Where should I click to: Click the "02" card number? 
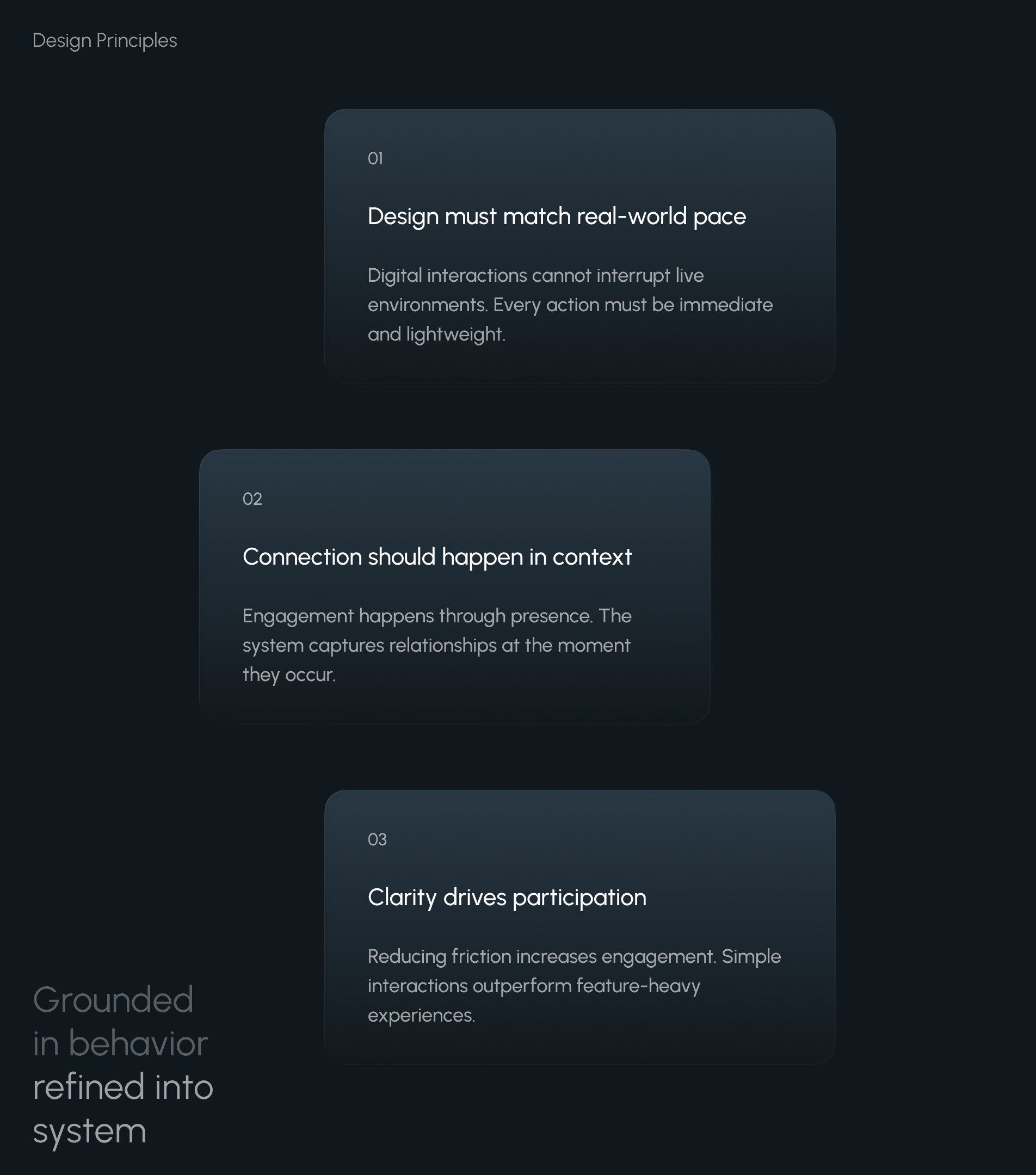(x=252, y=499)
